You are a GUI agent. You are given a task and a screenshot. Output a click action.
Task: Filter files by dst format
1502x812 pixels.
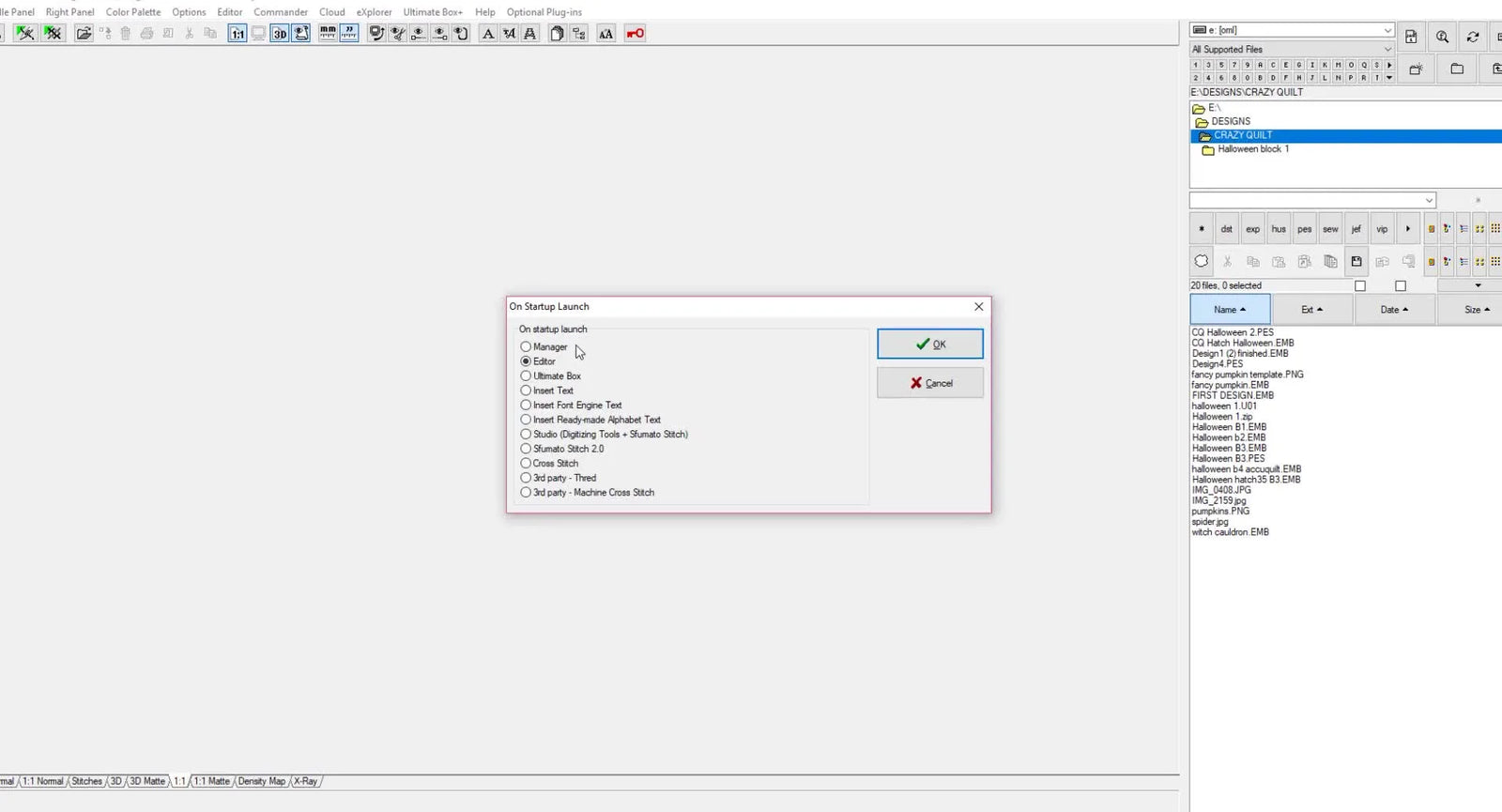coord(1227,228)
